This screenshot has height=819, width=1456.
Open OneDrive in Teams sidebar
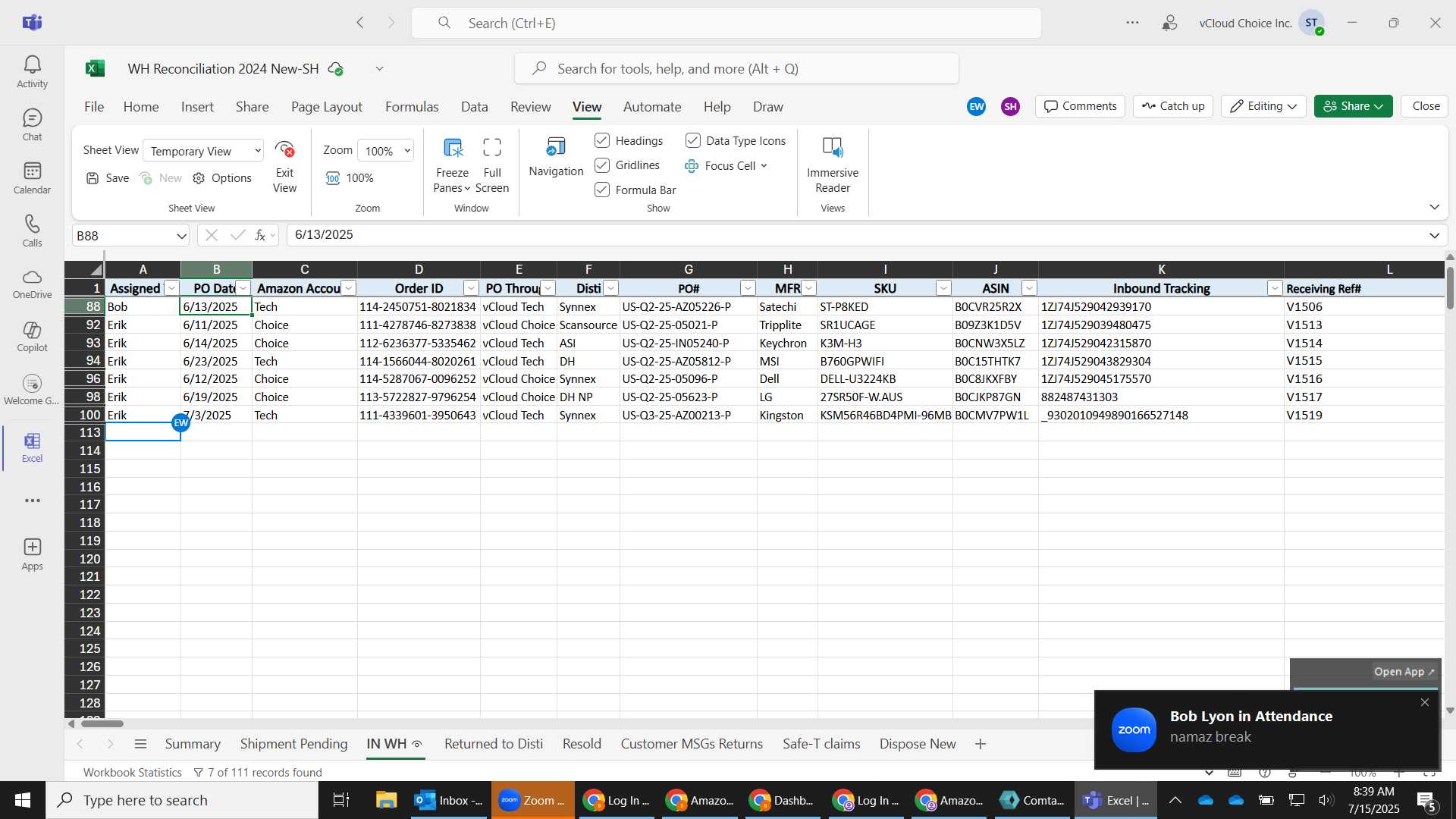32,284
